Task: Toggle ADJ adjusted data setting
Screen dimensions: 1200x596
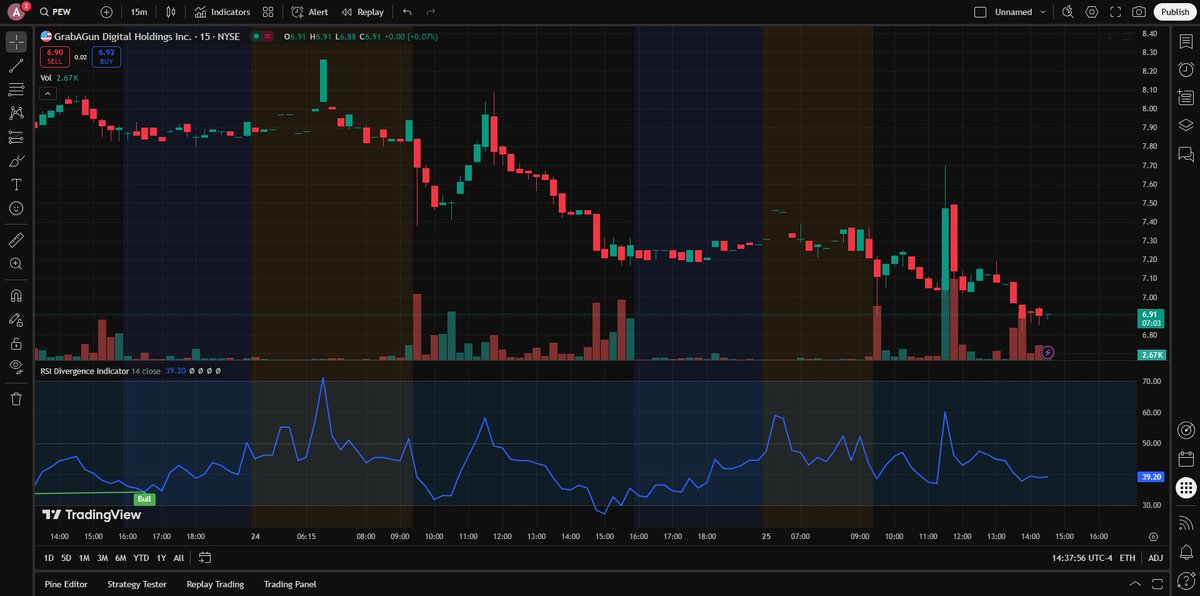Action: point(1156,558)
